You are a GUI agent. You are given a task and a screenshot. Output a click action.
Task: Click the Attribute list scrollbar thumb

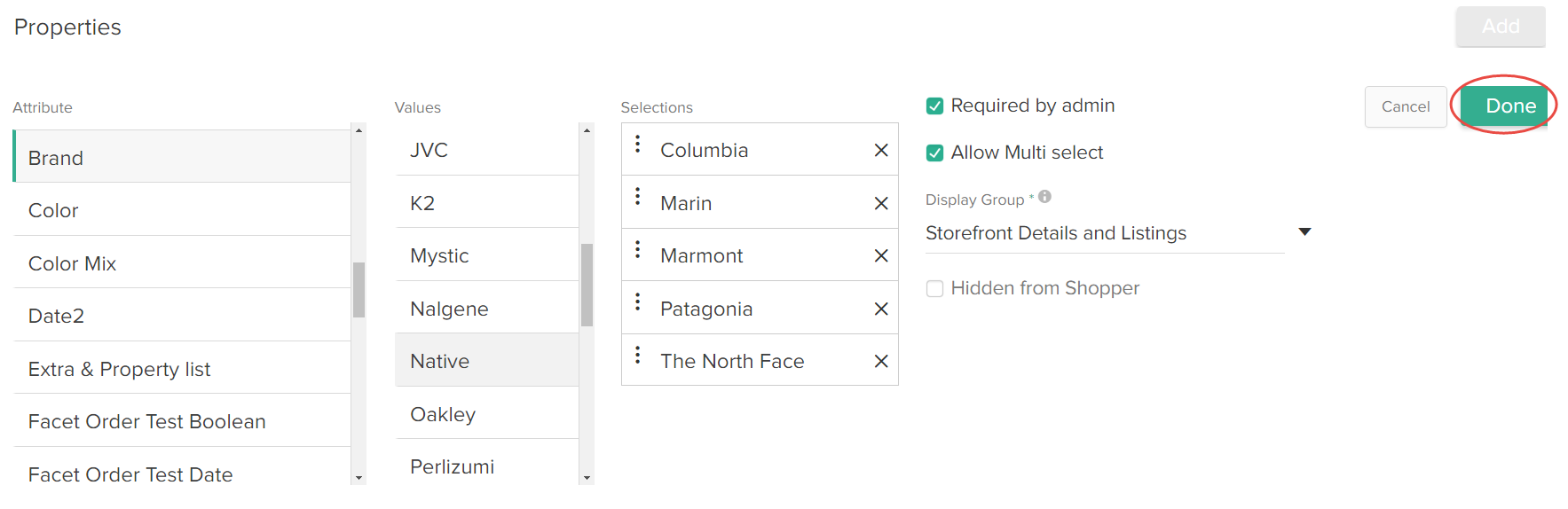point(359,290)
